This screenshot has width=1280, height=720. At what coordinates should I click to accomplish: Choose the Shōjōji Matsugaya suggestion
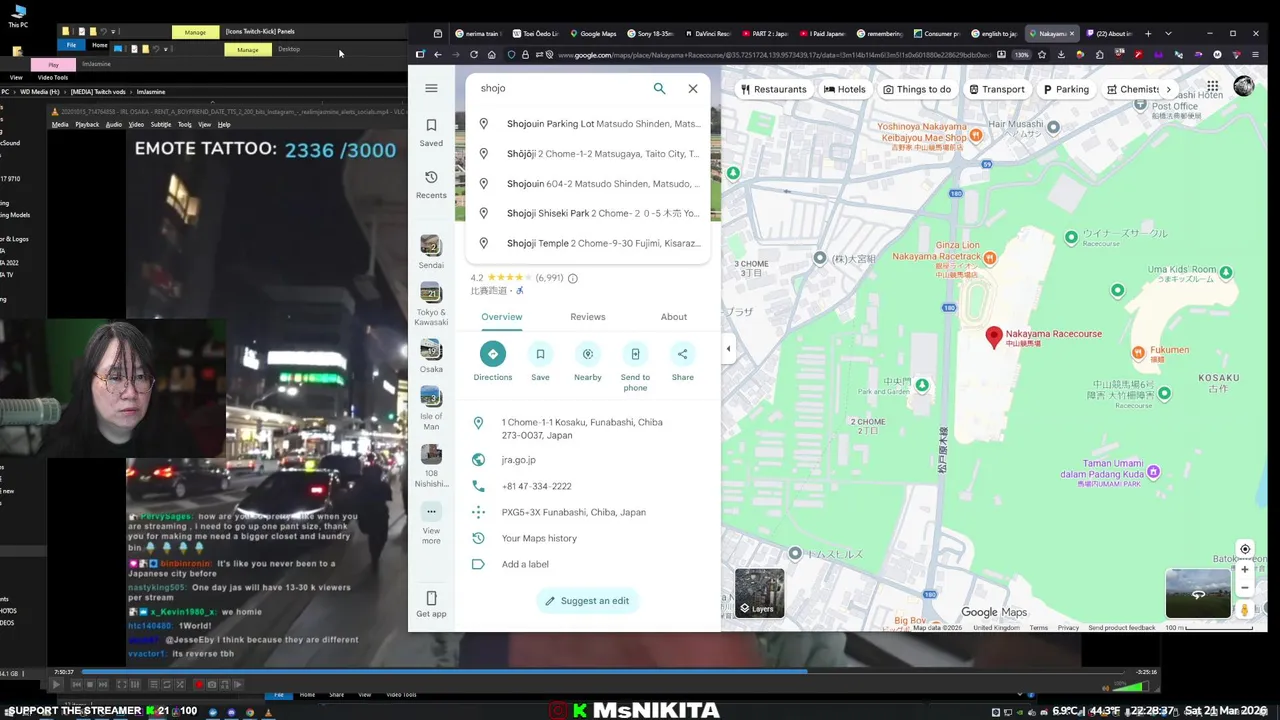click(588, 154)
